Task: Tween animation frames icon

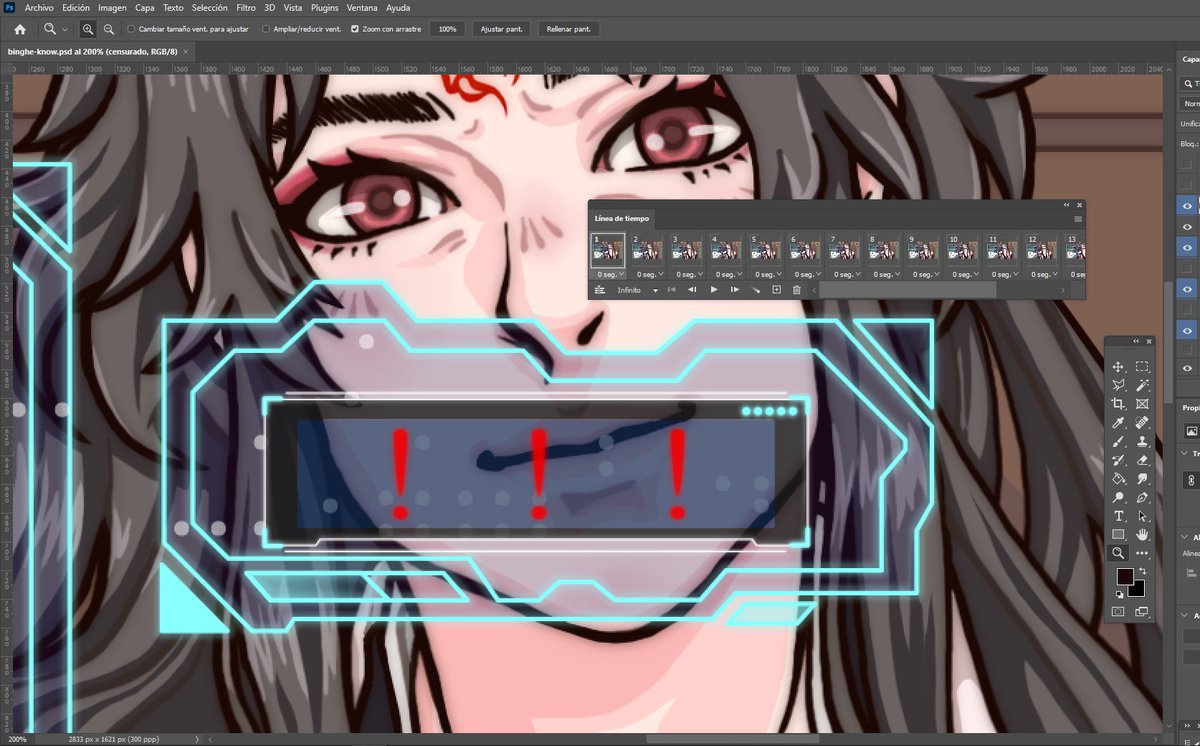Action: (756, 290)
